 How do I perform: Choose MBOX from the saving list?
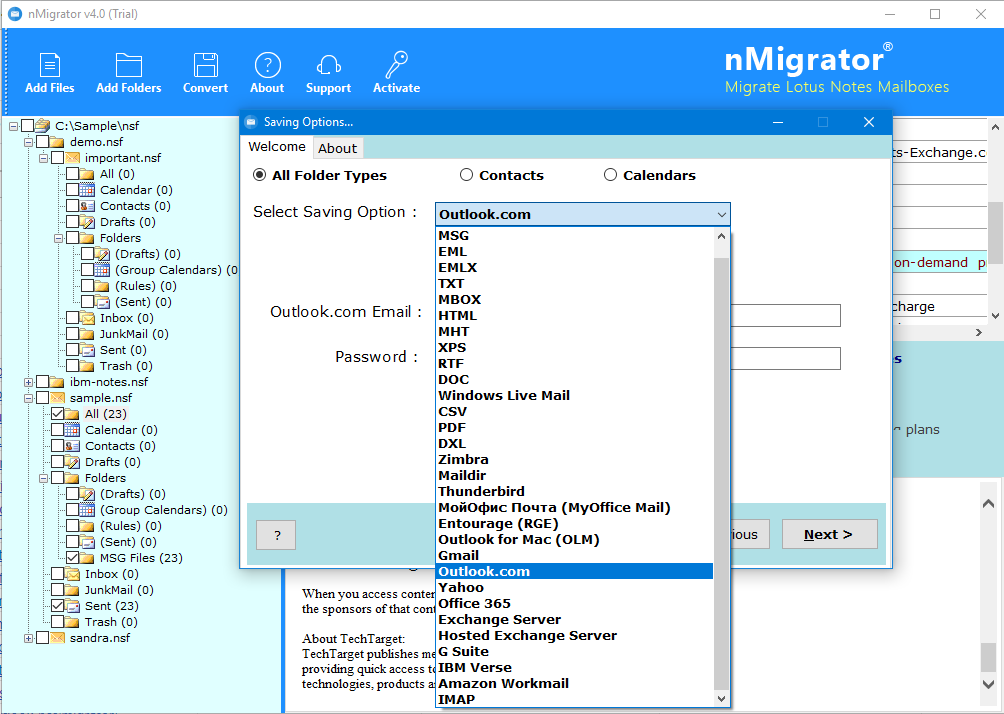point(574,299)
